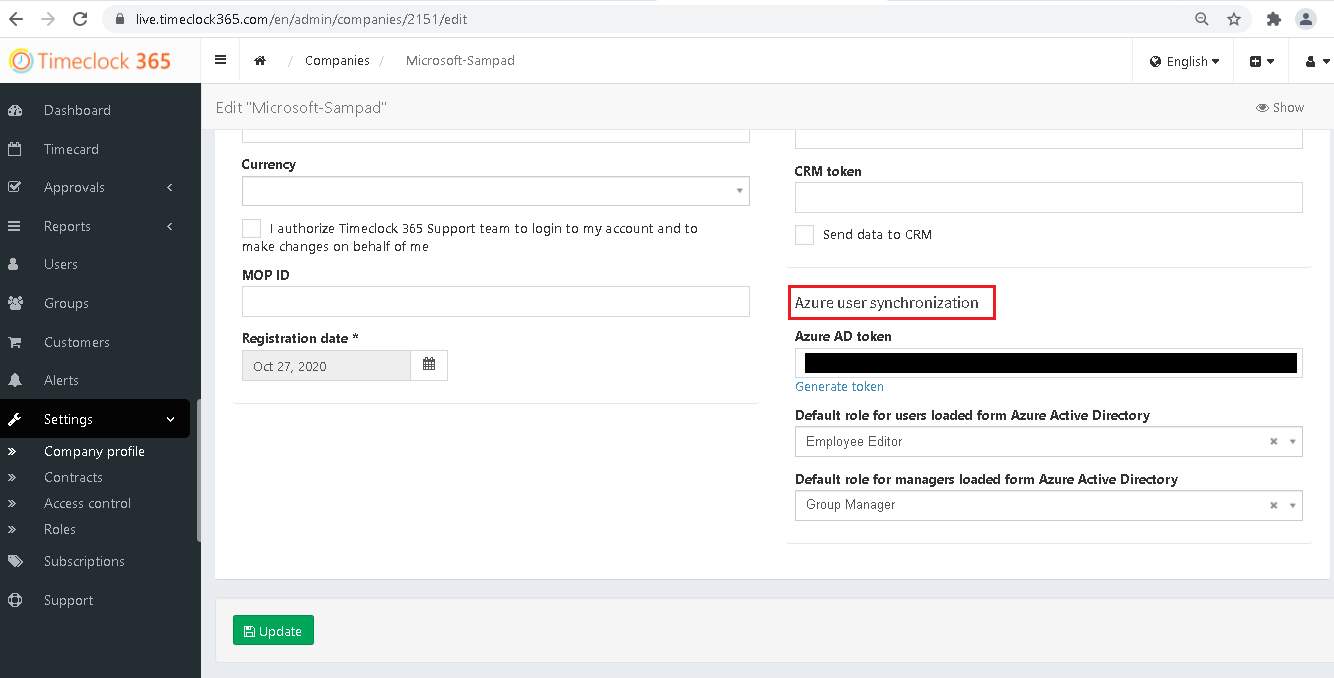Viewport: 1334px width, 678px height.
Task: Clear the Employee Editor selection
Action: pos(1273,441)
